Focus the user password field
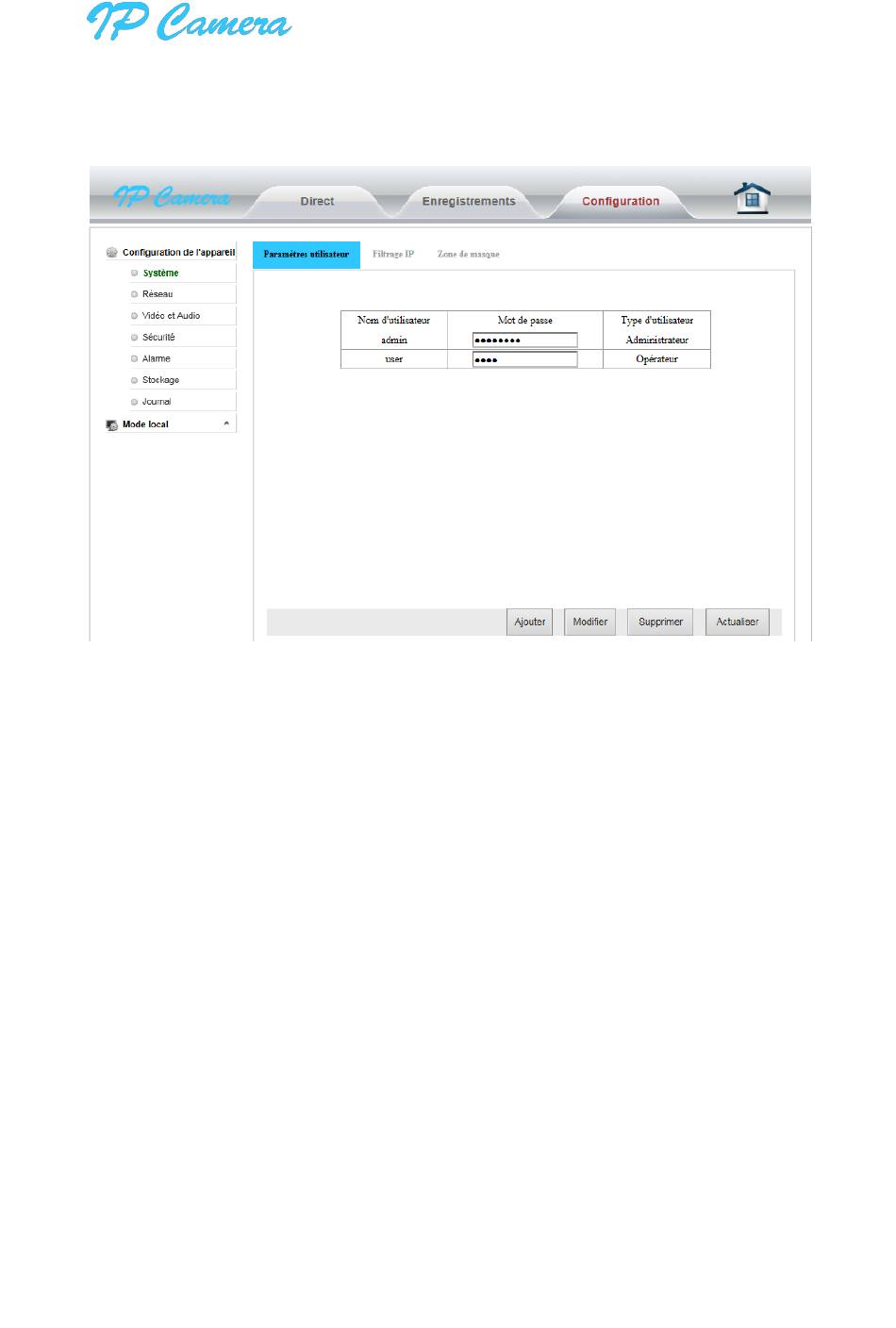The height and width of the screenshot is (1328, 896). (x=525, y=359)
